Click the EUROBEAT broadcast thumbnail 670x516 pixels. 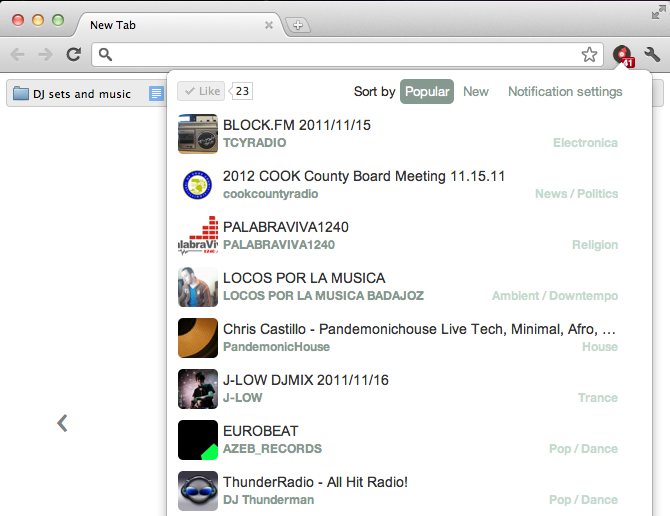197,440
